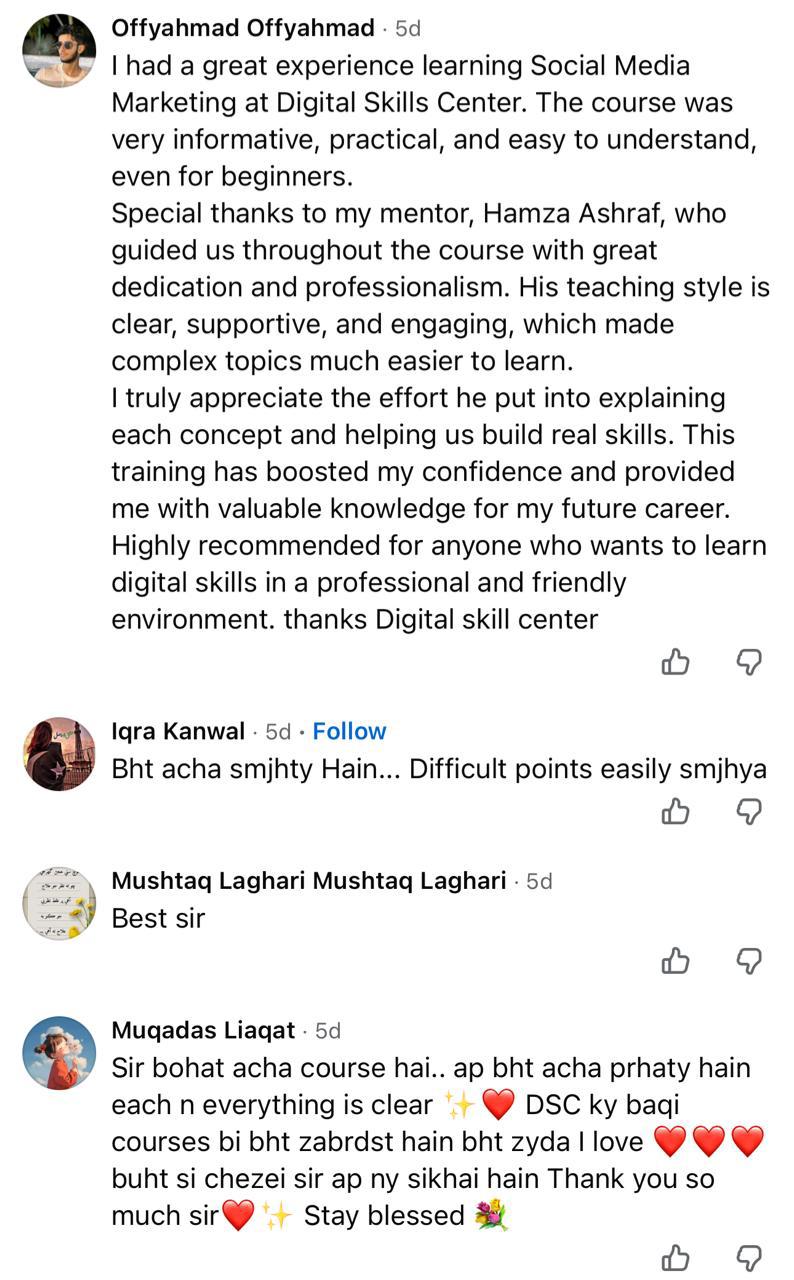Open the Offyahmad Offyahmad username link
The width and height of the screenshot is (794, 1280).
[243, 28]
